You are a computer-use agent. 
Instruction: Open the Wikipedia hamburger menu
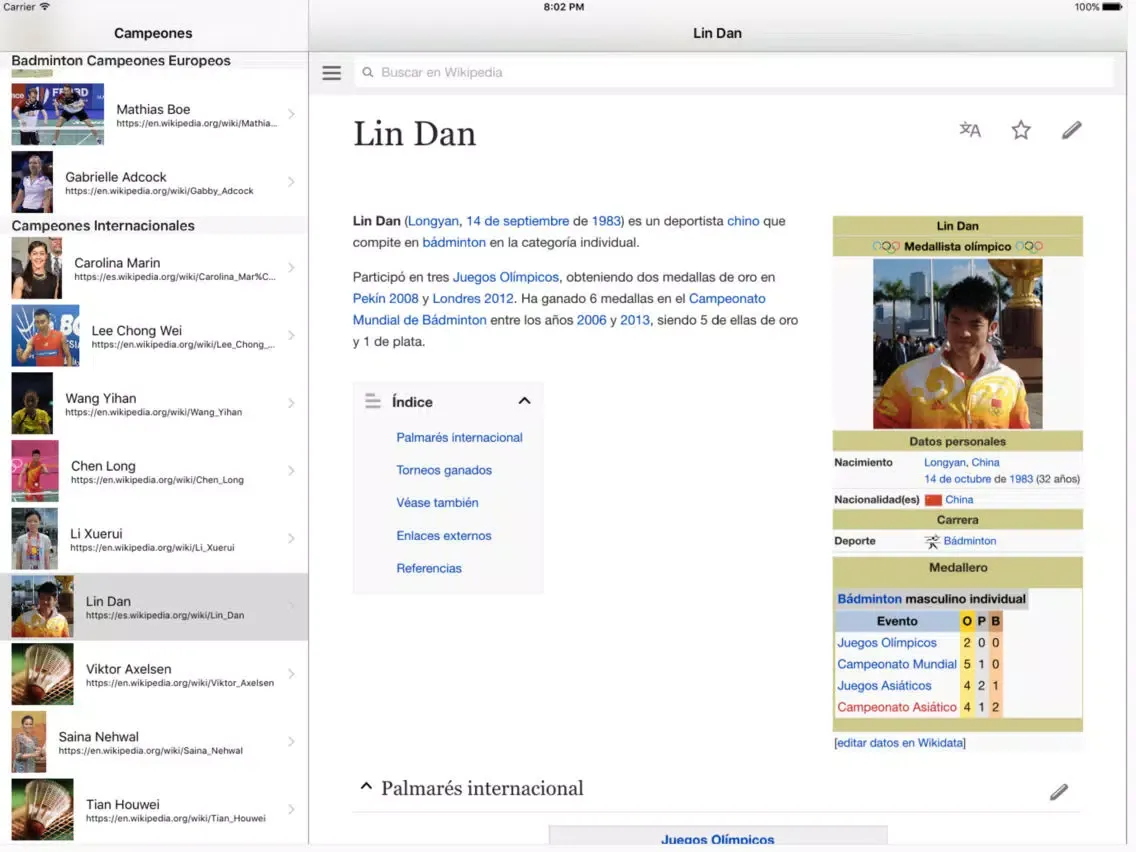tap(331, 72)
